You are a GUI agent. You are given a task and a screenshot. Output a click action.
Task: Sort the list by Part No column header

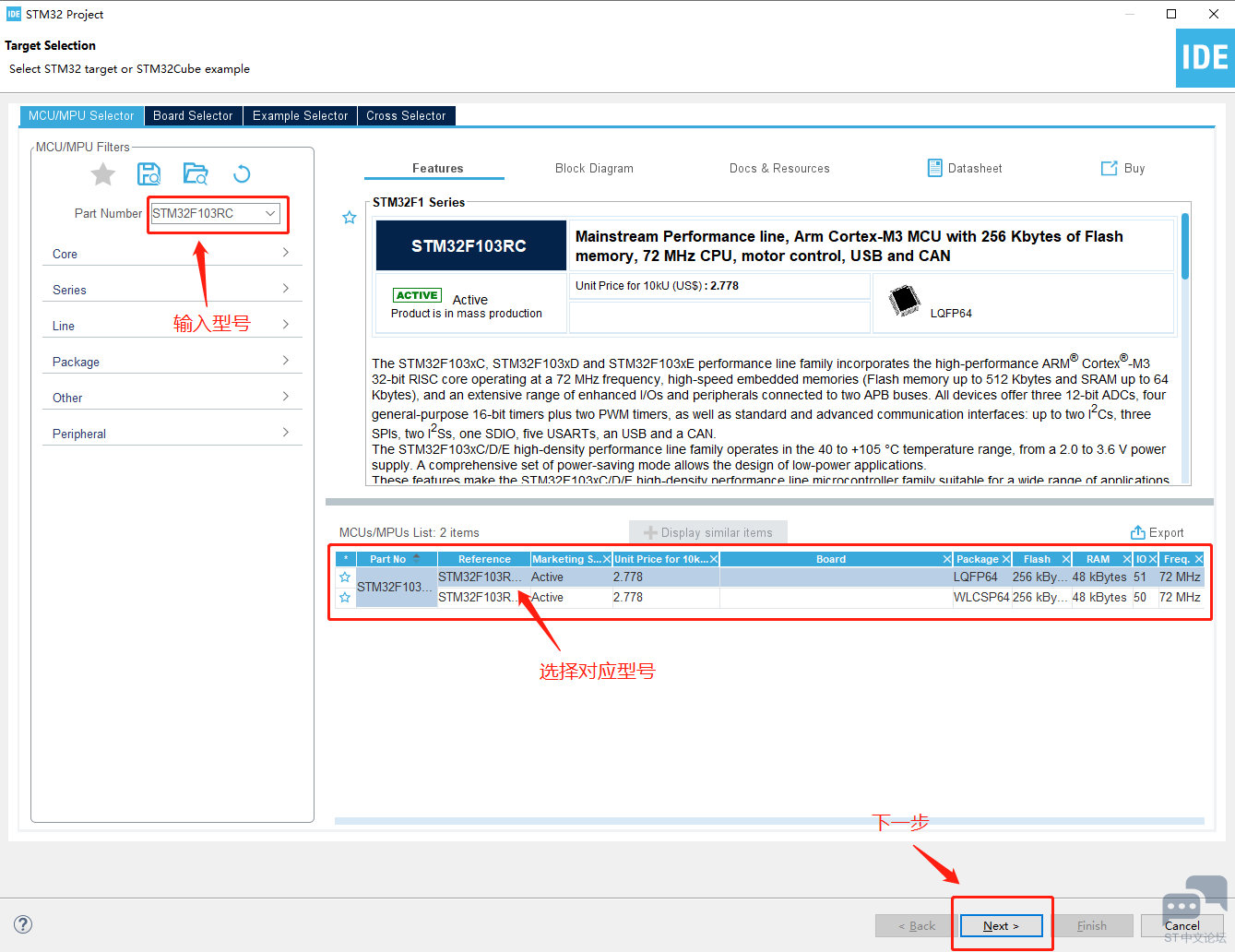(x=388, y=559)
